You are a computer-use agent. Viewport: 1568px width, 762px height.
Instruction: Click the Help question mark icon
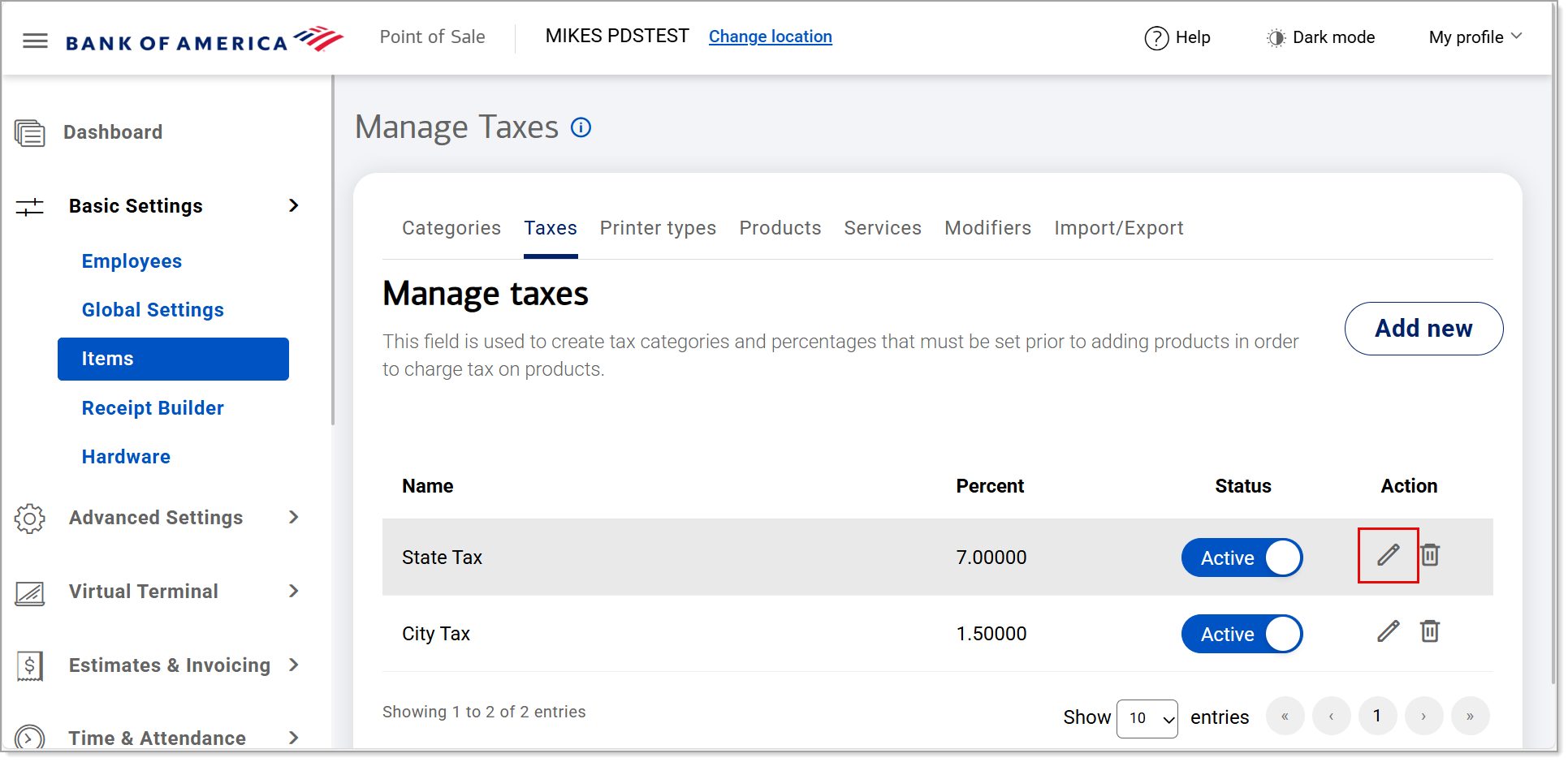coord(1156,38)
